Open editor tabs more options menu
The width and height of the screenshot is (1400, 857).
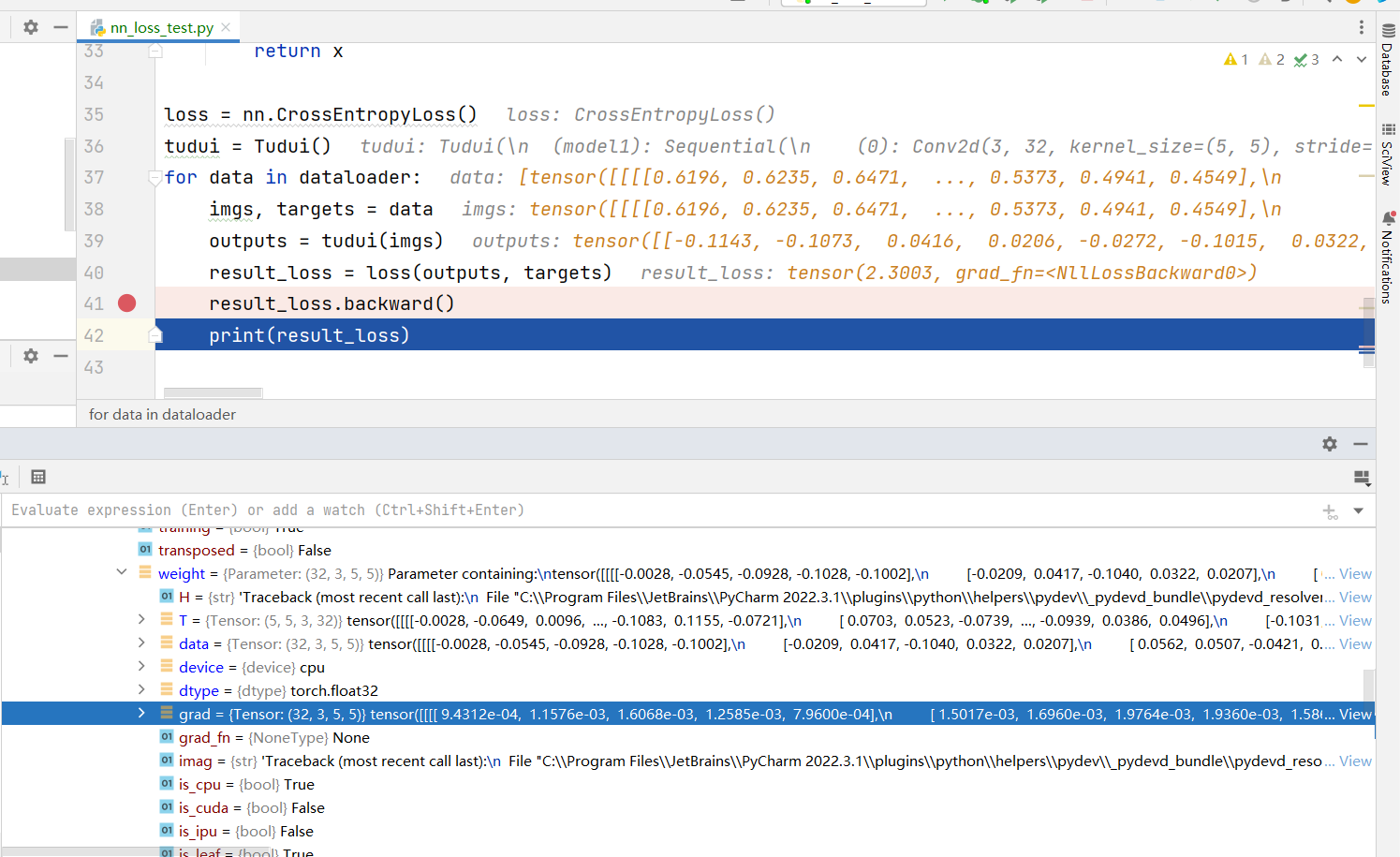point(1362,27)
